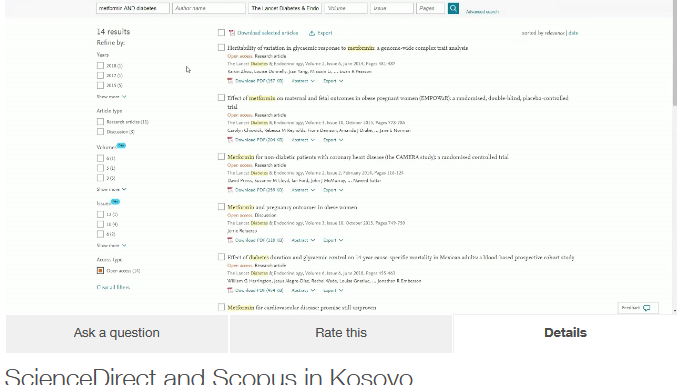Tick the Research articles type filter
684x385 pixels.
pos(100,122)
